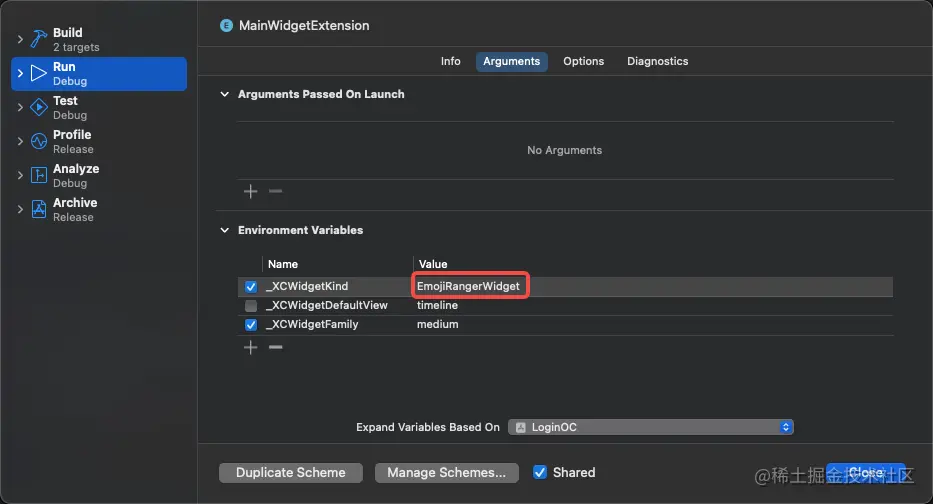Disable the _XCWidgetKind variable checkbox

(x=251, y=287)
